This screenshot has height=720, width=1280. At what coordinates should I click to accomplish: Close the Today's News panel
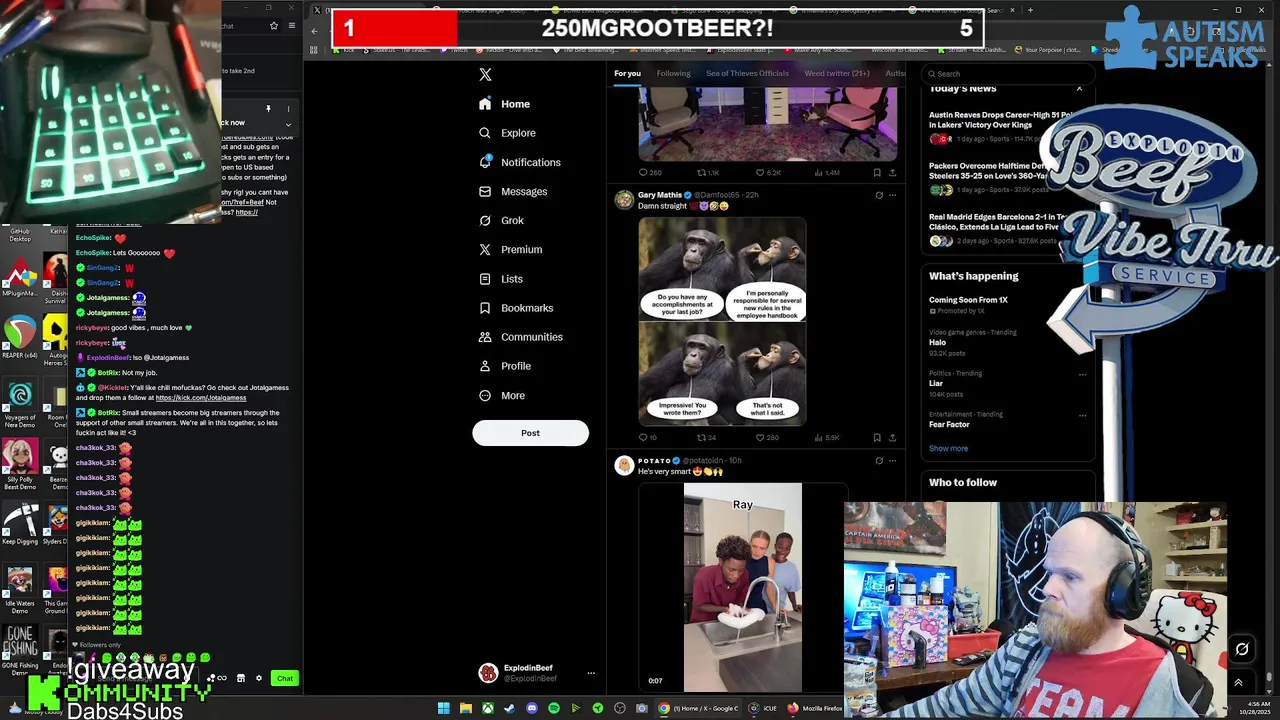1079,89
